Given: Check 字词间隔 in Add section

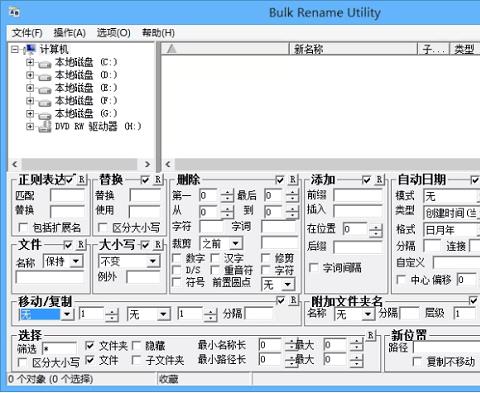Looking at the screenshot, I should (314, 268).
